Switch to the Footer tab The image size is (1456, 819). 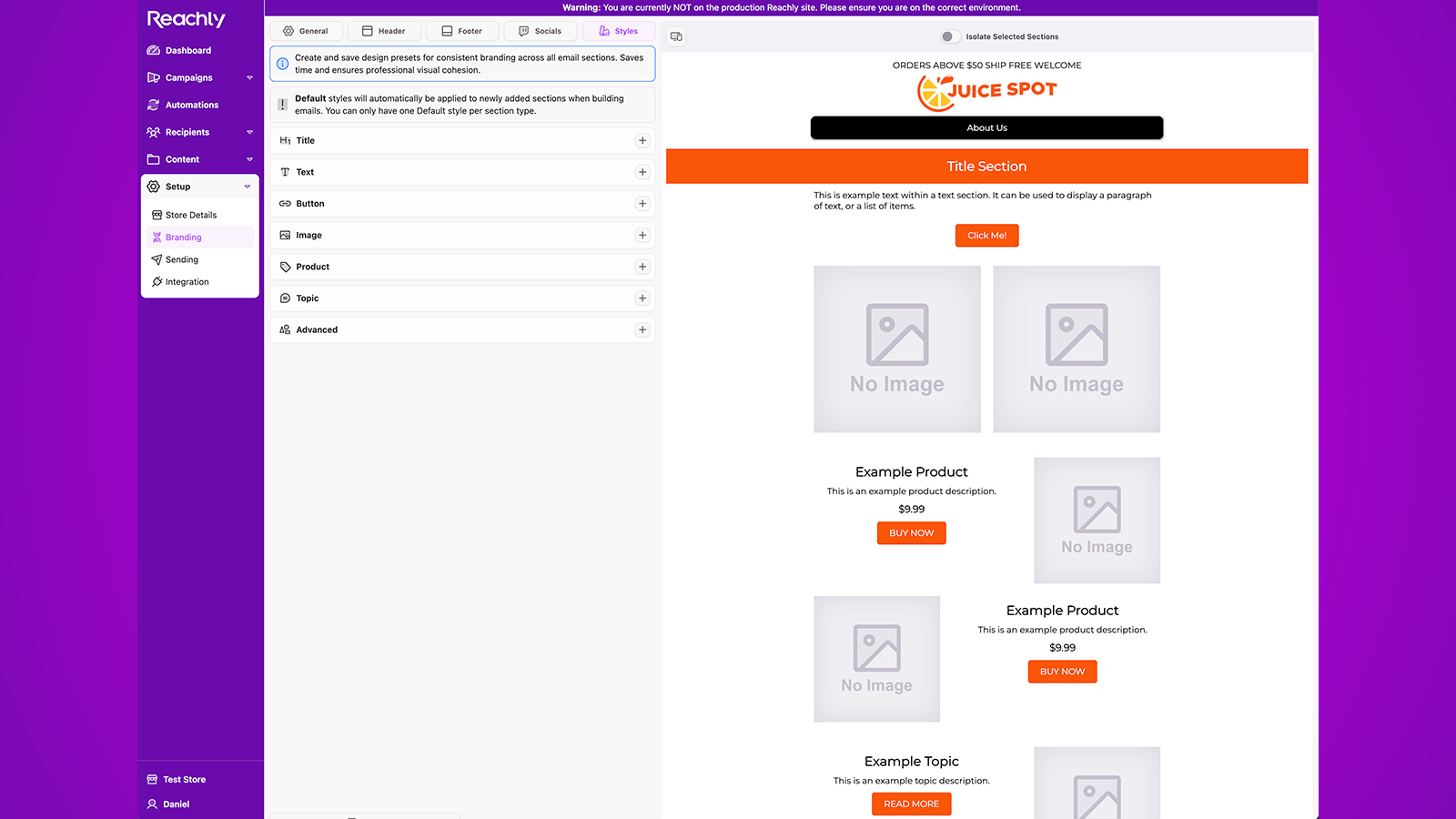(x=462, y=31)
